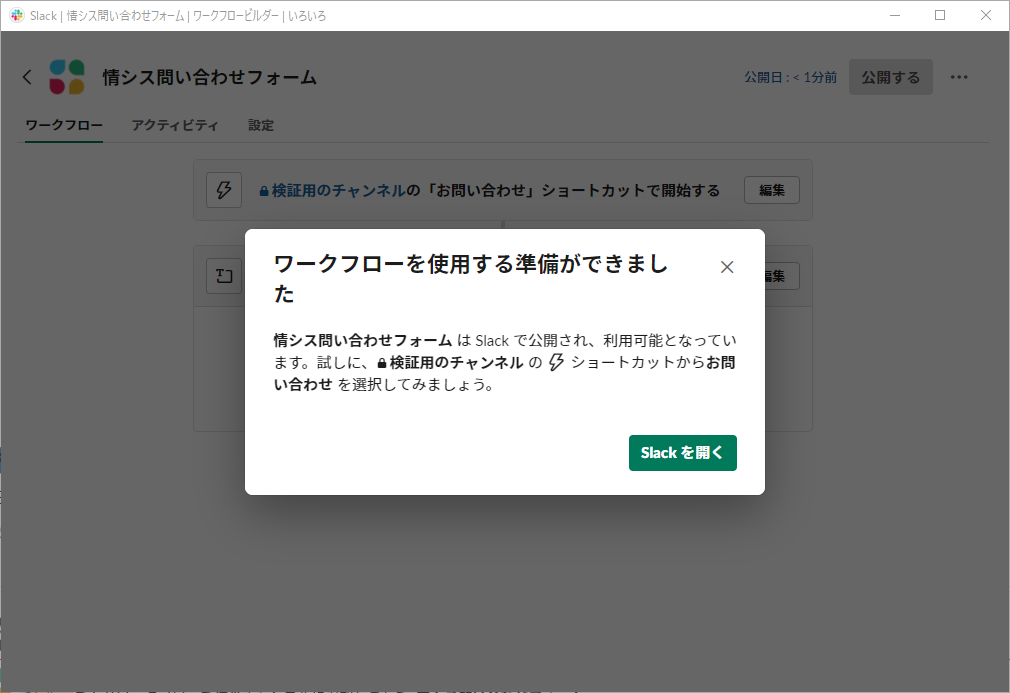Image resolution: width=1010 pixels, height=693 pixels.
Task: Click the 公開する button
Action: coord(890,77)
